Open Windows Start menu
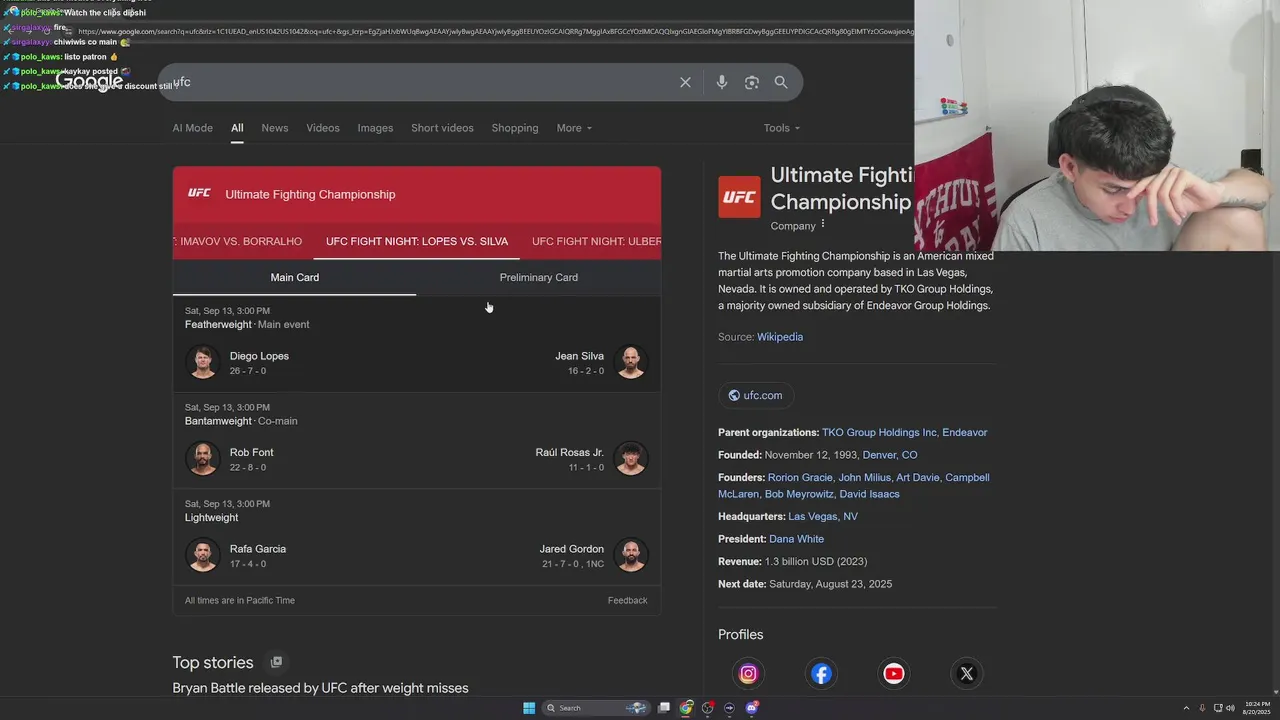The height and width of the screenshot is (720, 1280). pos(529,708)
